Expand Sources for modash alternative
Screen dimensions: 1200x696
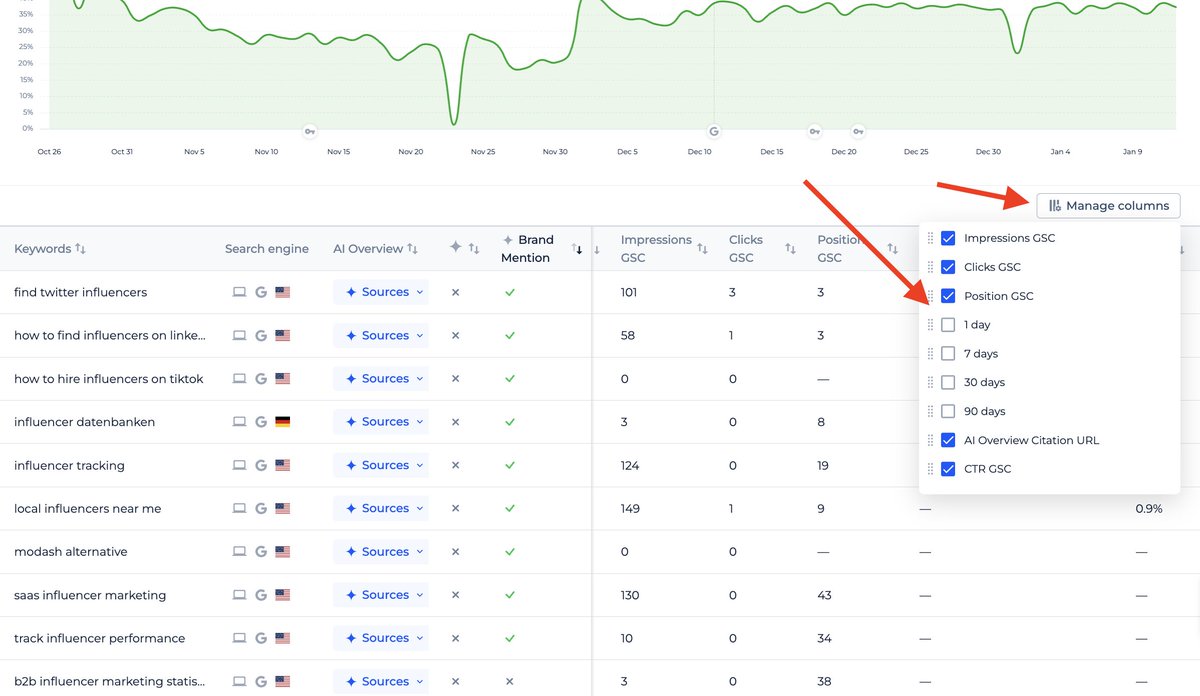[x=381, y=552]
